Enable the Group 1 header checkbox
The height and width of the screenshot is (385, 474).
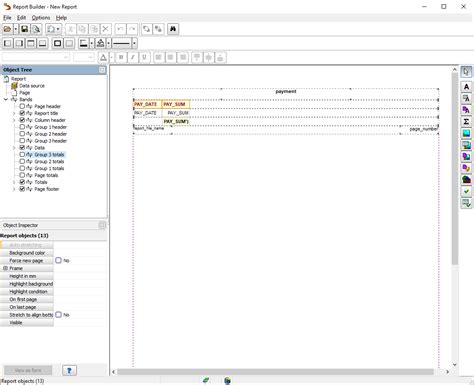click(22, 127)
